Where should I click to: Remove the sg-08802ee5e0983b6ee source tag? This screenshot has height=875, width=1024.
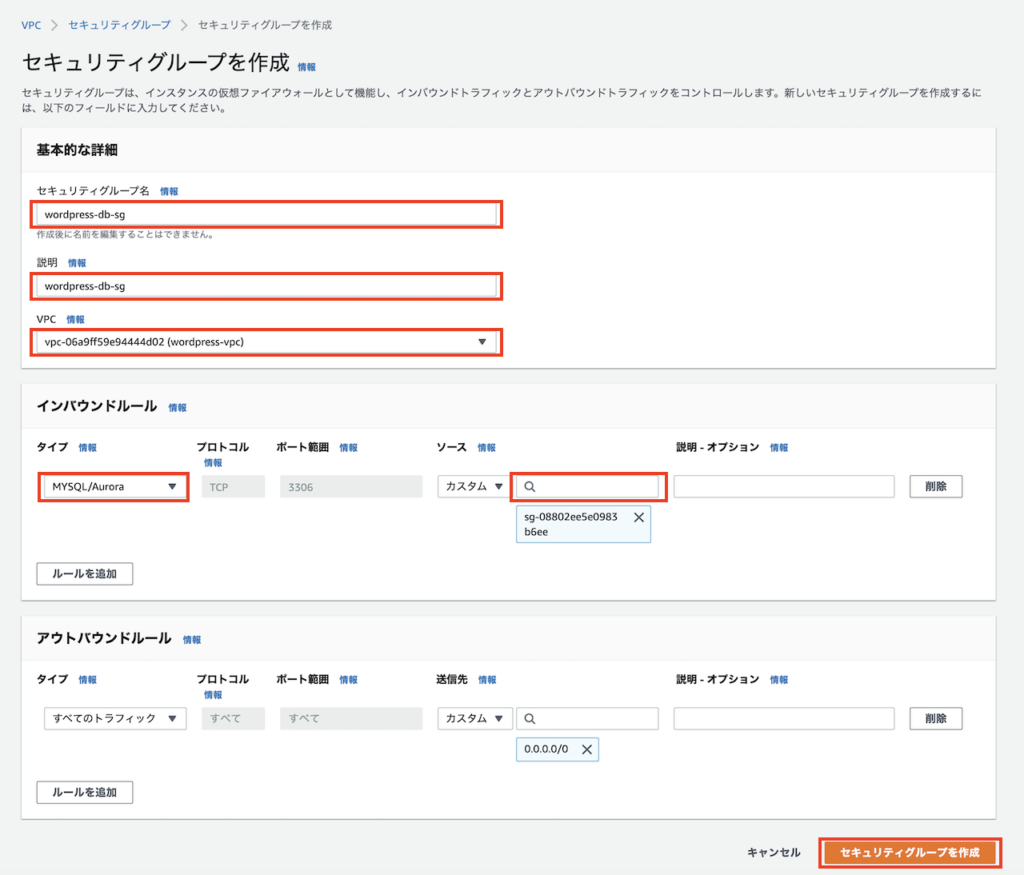coord(638,518)
